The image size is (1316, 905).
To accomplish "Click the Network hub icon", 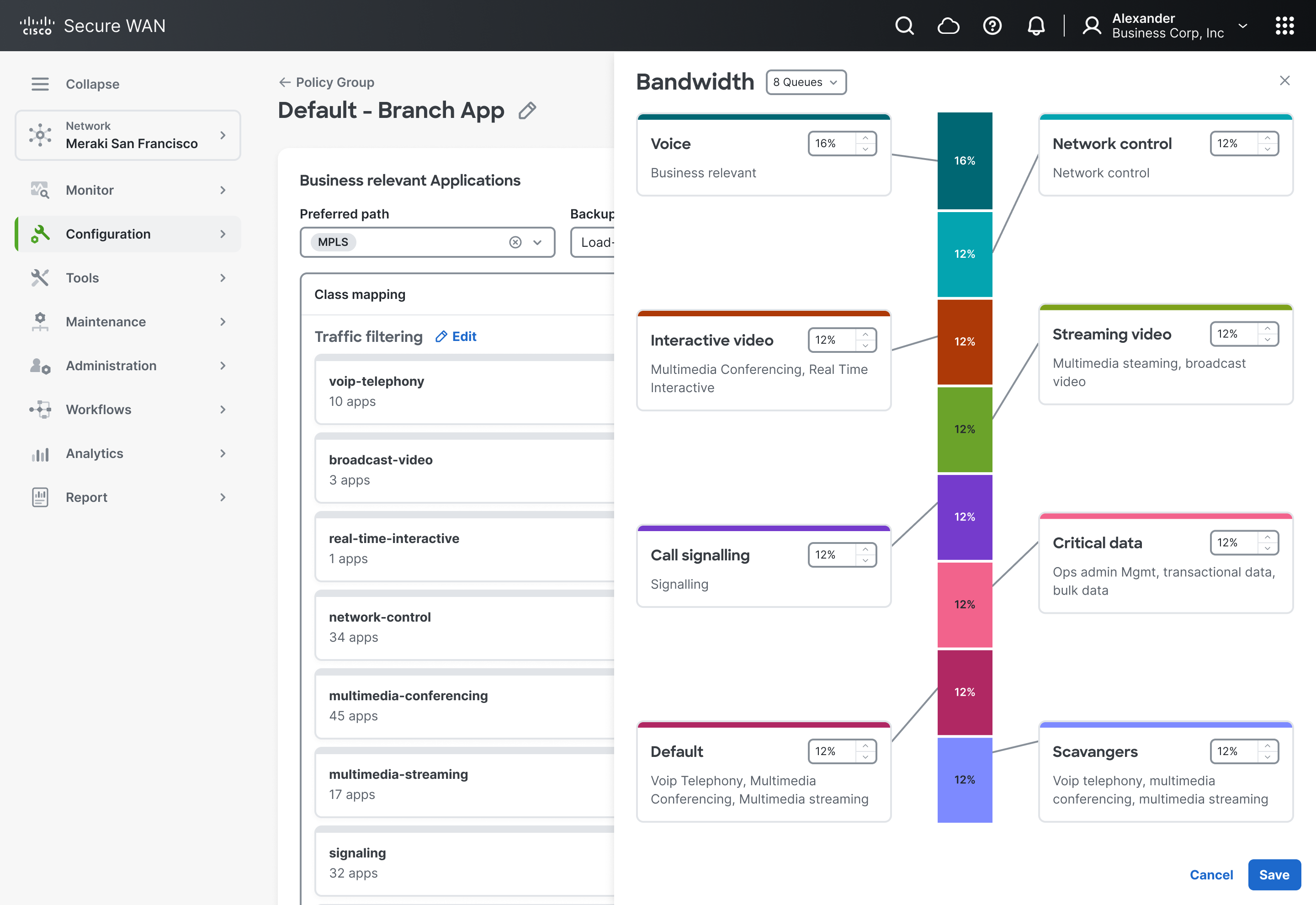I will pos(40,135).
